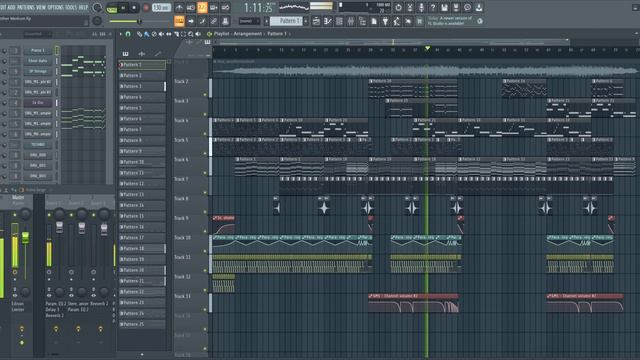Select the playlist Draw pencil tool
640x360 pixels.
point(139,34)
